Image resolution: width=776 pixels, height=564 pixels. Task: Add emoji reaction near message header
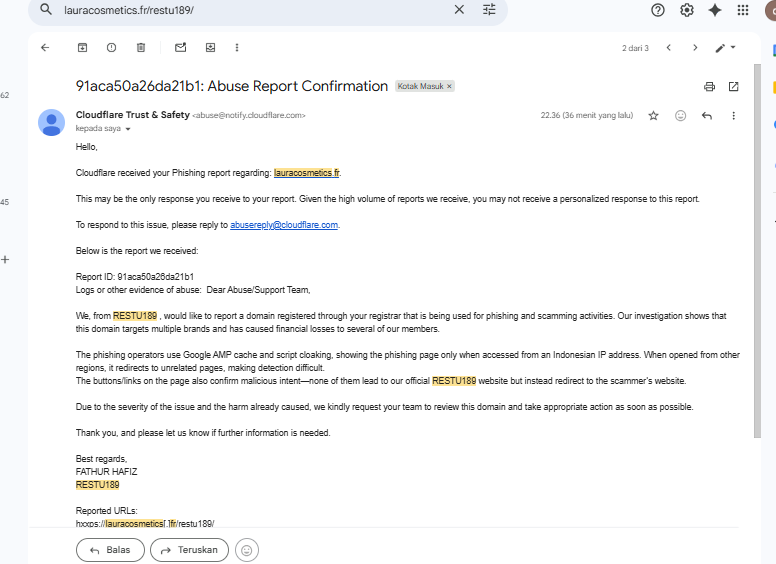(x=680, y=116)
